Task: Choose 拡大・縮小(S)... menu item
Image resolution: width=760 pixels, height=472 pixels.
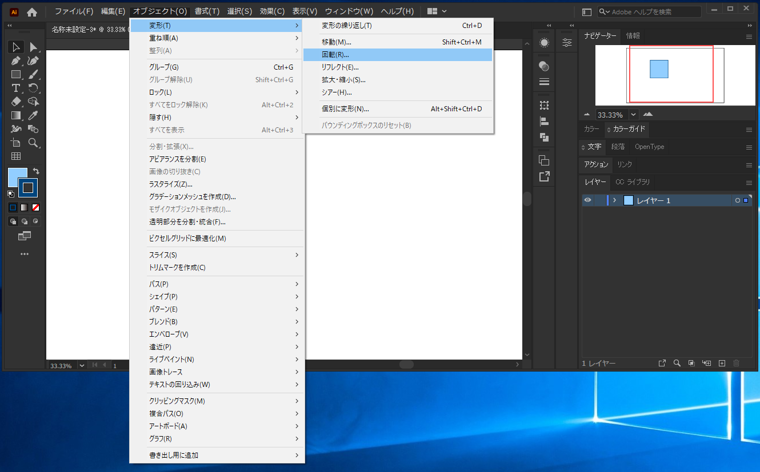Action: point(397,80)
